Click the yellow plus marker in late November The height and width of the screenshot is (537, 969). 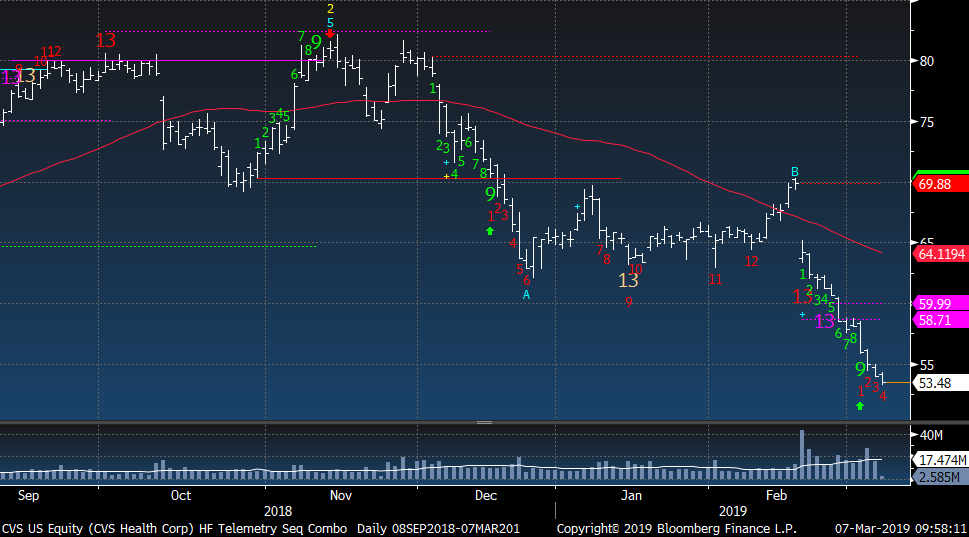click(x=446, y=177)
